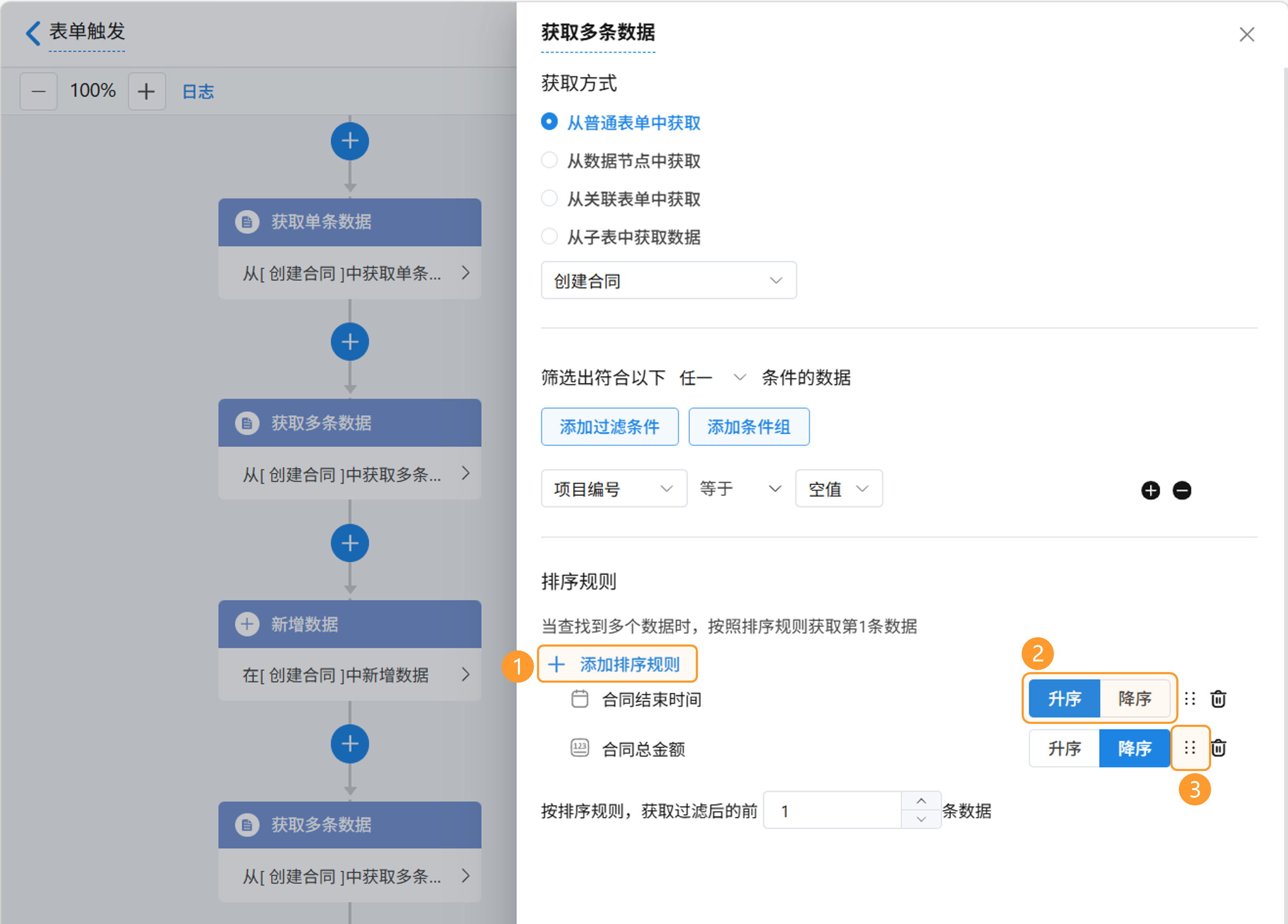
Task: Open the 创建合同 form dropdown
Action: coord(668,280)
